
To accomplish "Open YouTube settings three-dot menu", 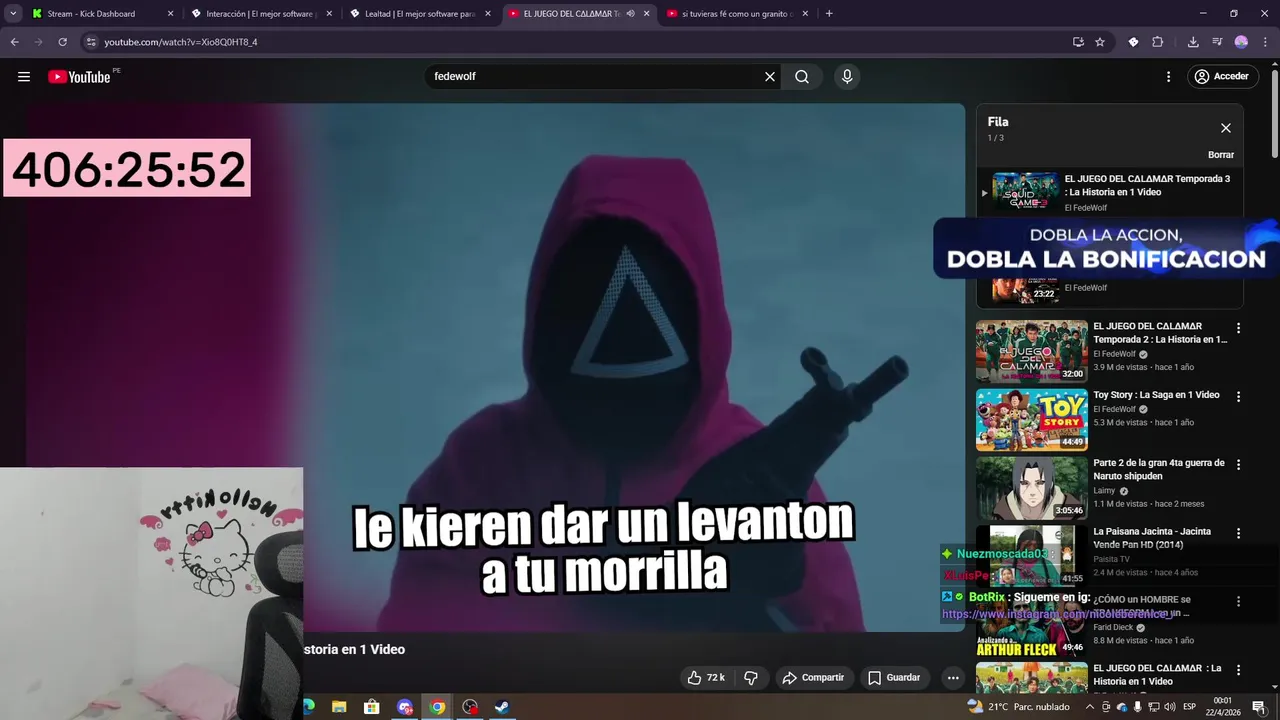I will [1168, 77].
